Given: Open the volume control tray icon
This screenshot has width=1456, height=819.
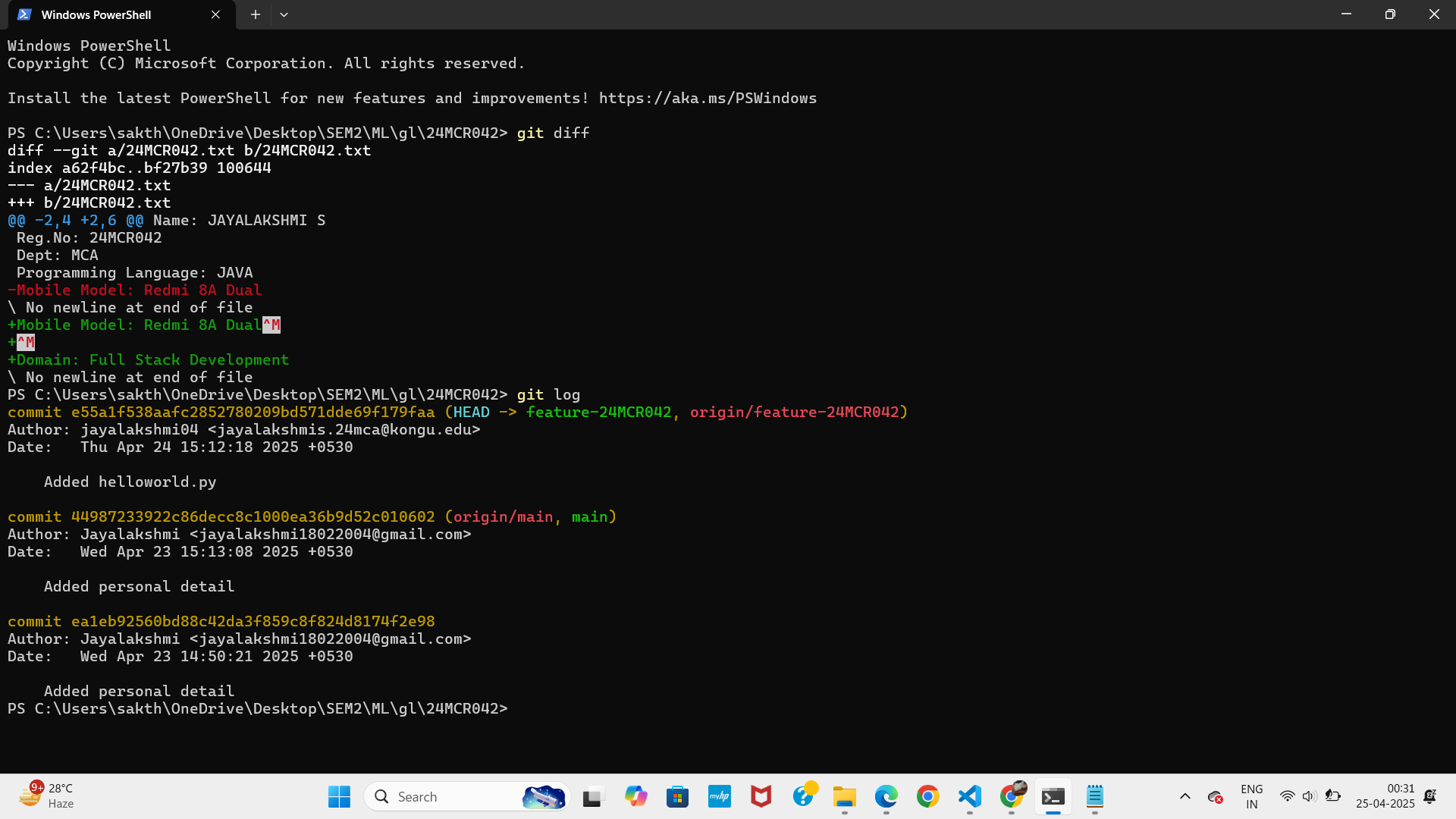Looking at the screenshot, I should (1309, 796).
